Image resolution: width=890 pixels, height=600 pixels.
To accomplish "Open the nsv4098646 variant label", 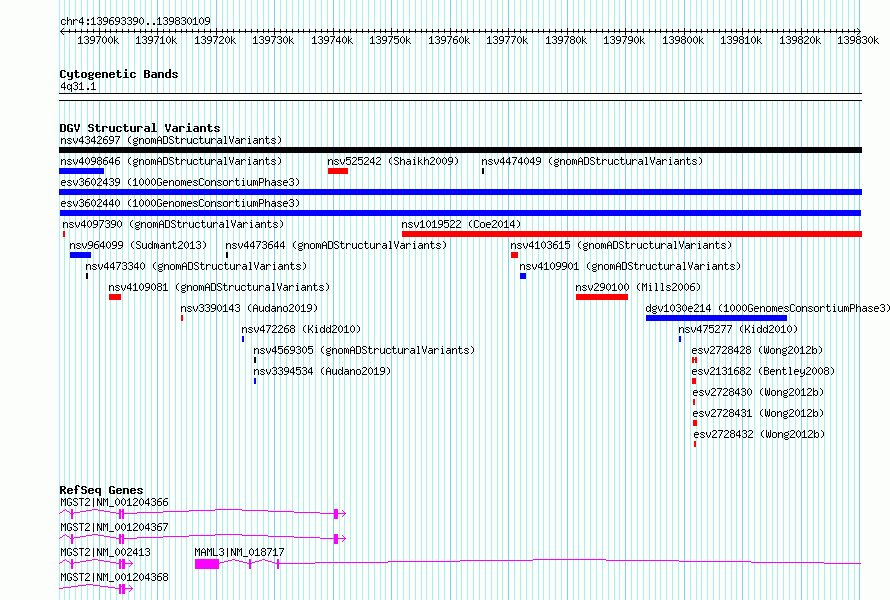I will coord(171,161).
